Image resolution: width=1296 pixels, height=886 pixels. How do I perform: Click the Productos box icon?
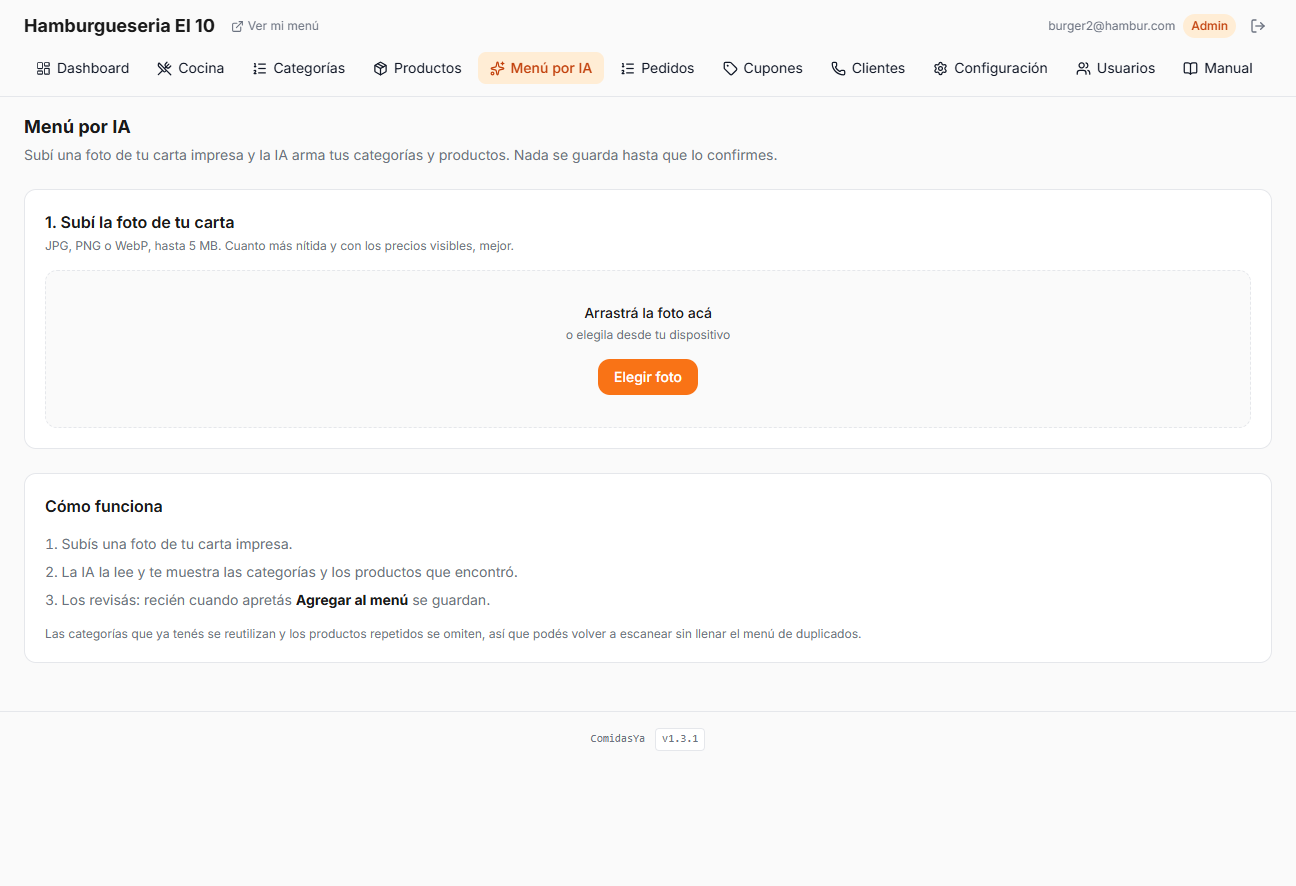380,68
